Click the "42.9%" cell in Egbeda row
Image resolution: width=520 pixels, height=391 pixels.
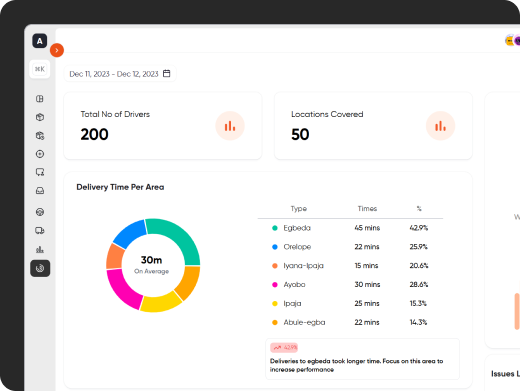pyautogui.click(x=419, y=228)
